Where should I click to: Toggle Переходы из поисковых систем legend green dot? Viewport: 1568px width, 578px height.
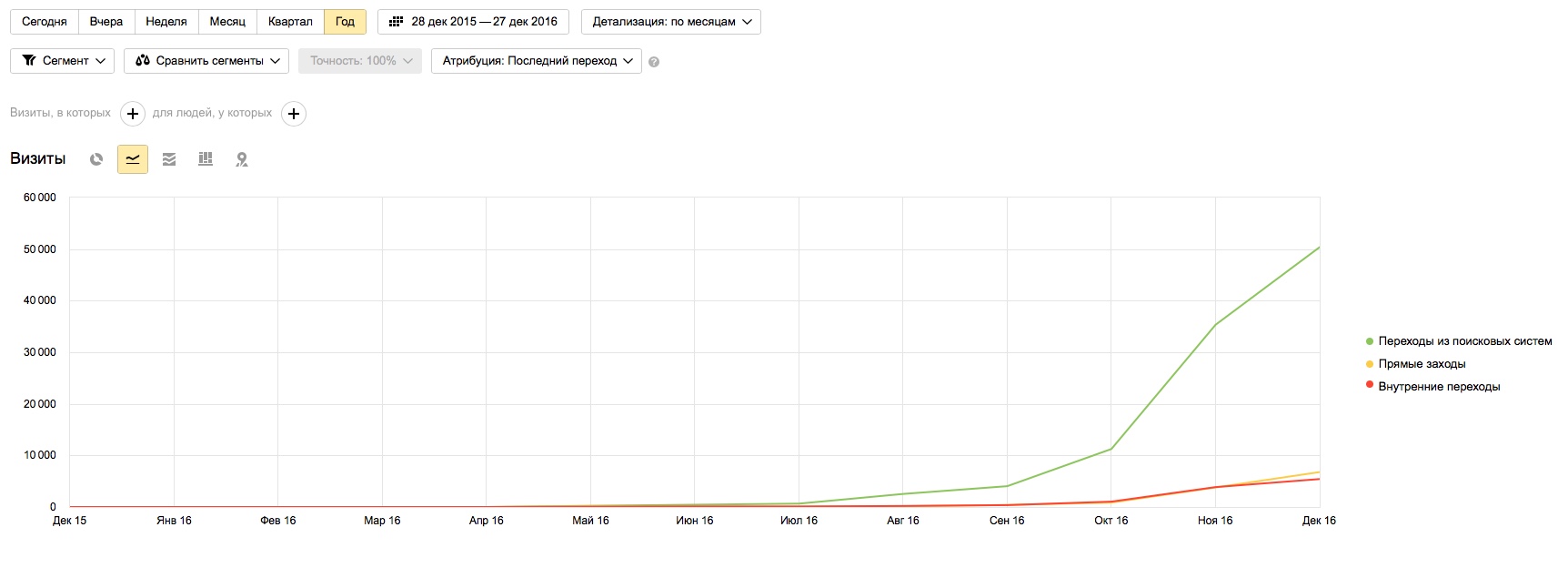(x=1369, y=341)
